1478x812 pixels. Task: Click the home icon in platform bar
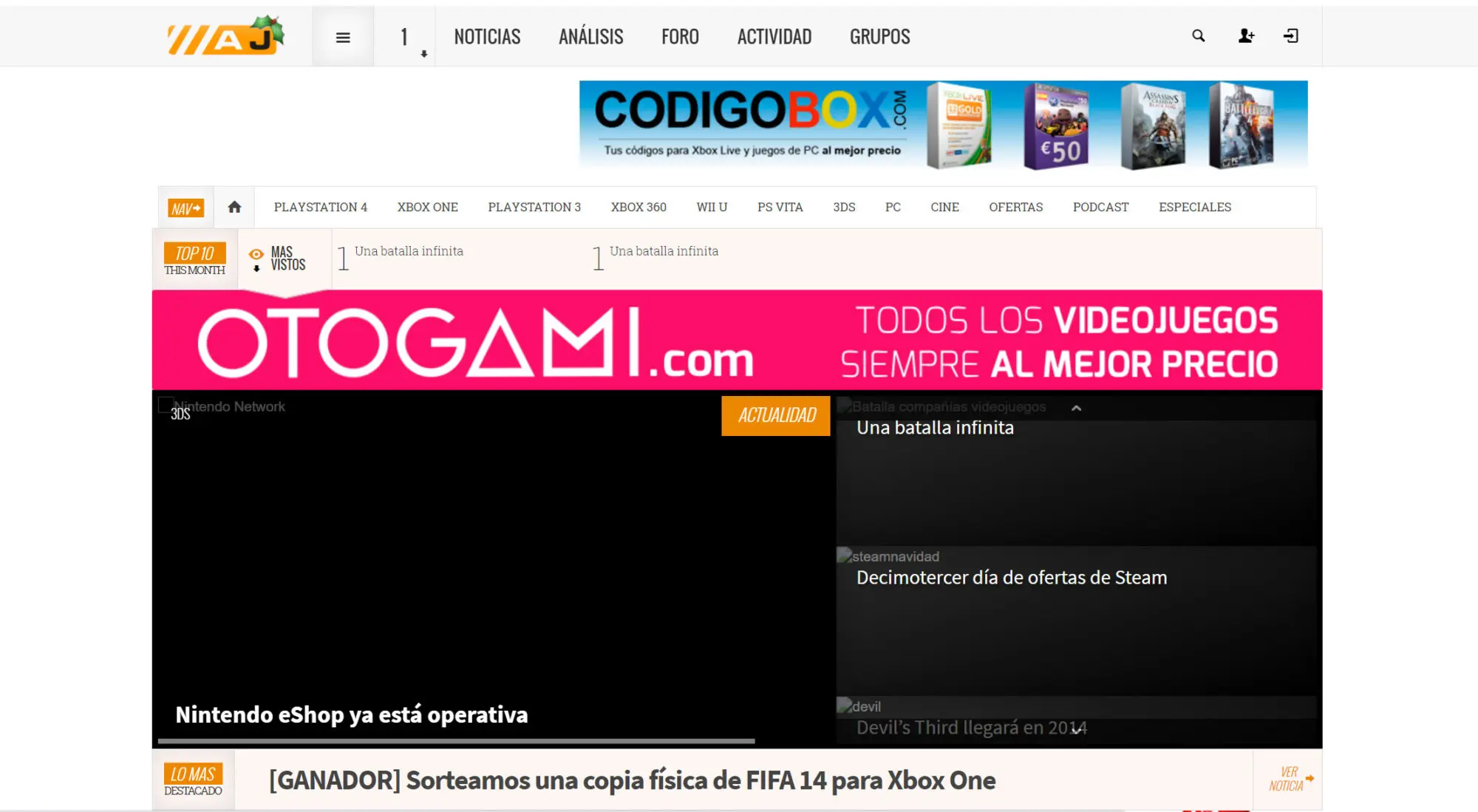point(234,207)
